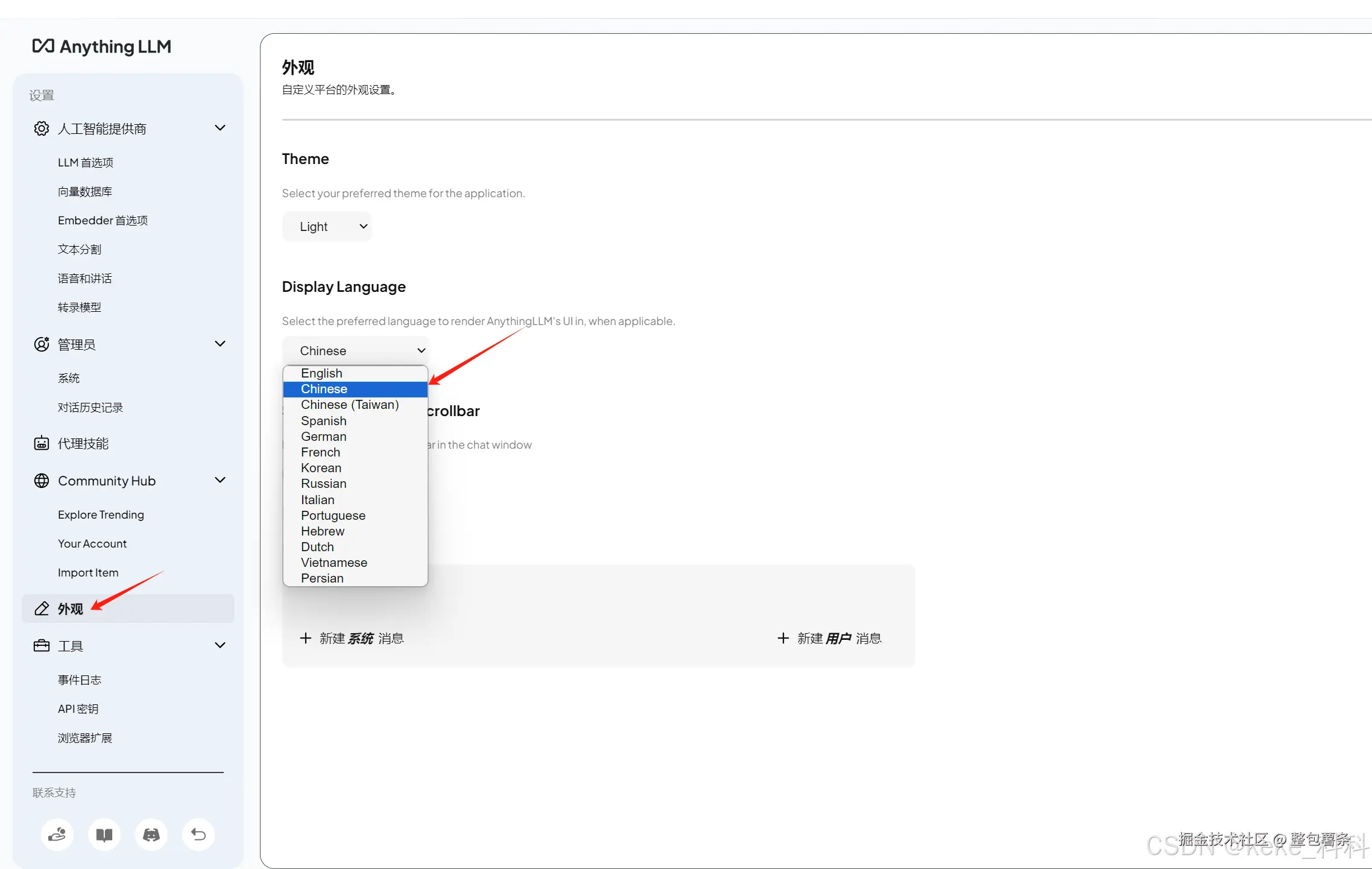Add a new system message
This screenshot has height=869, width=1372.
[x=352, y=638]
